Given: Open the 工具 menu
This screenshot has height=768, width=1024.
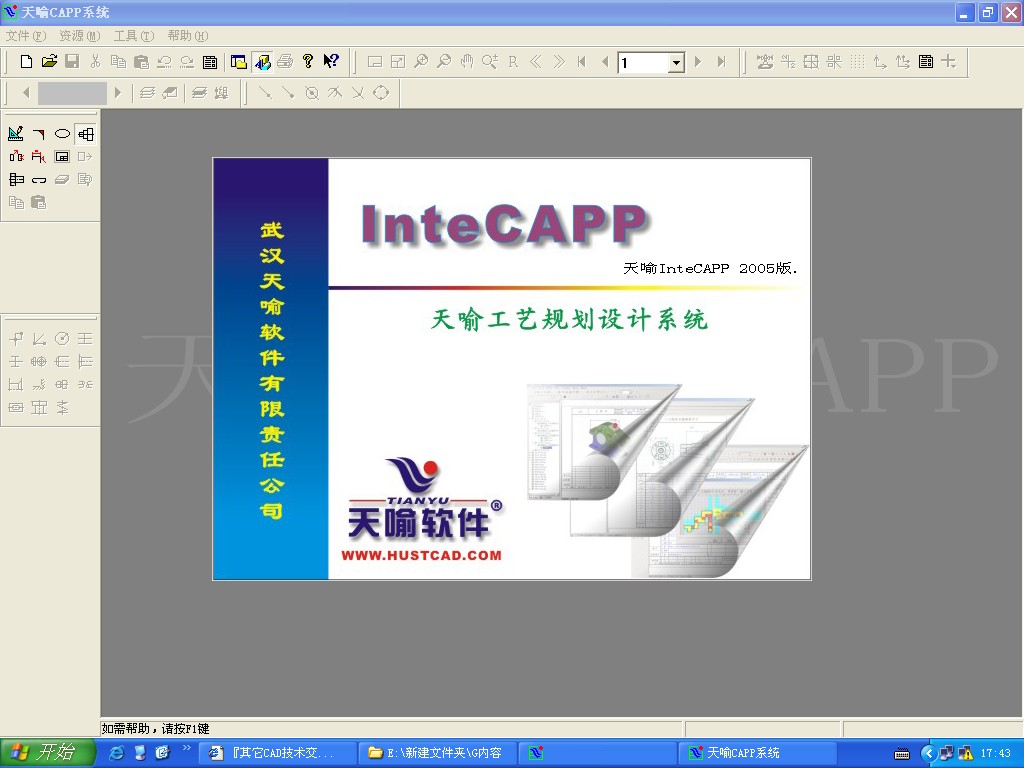Looking at the screenshot, I should 134,36.
